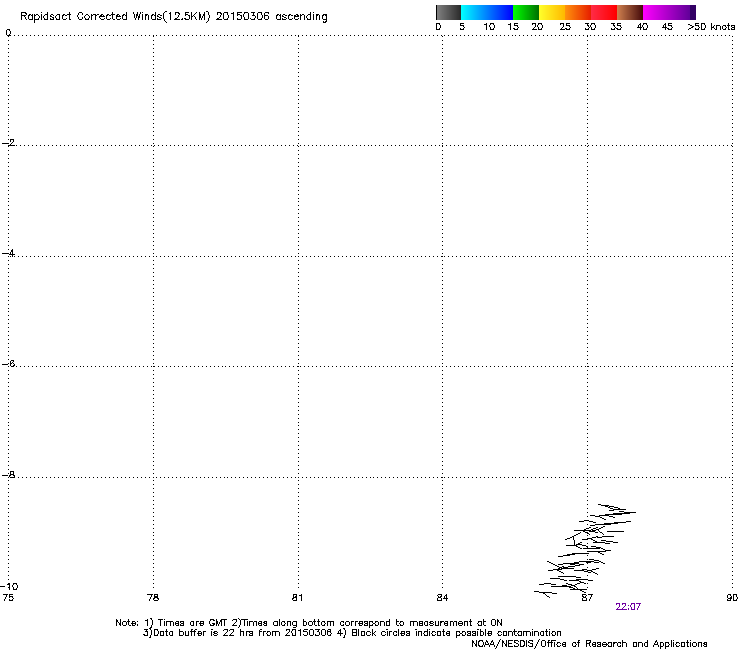Click the longitude axis label '78'
The width and height of the screenshot is (740, 650).
[153, 598]
